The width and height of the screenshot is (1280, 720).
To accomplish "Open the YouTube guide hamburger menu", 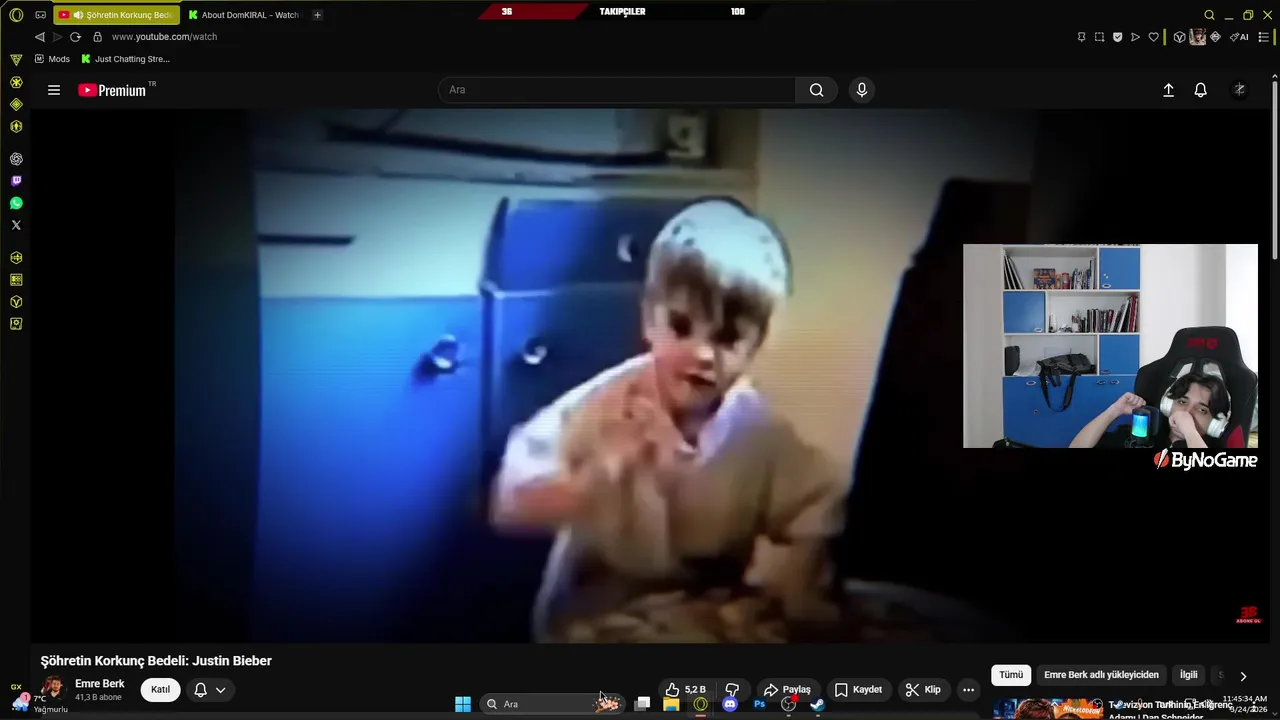I will click(54, 90).
